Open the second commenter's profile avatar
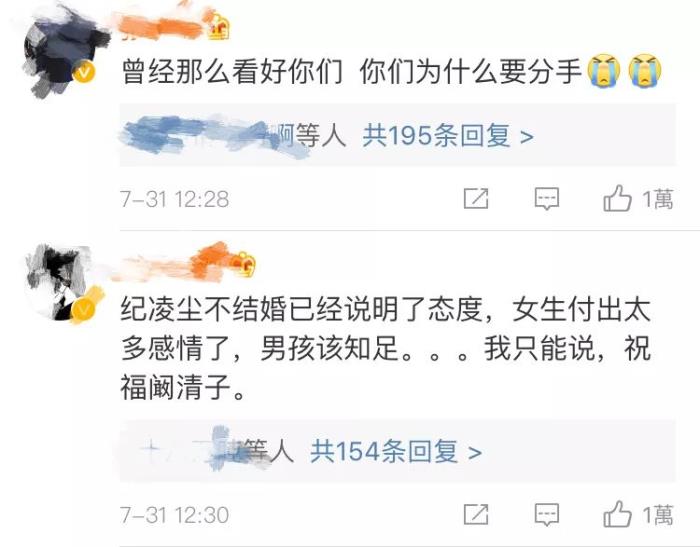 point(60,282)
